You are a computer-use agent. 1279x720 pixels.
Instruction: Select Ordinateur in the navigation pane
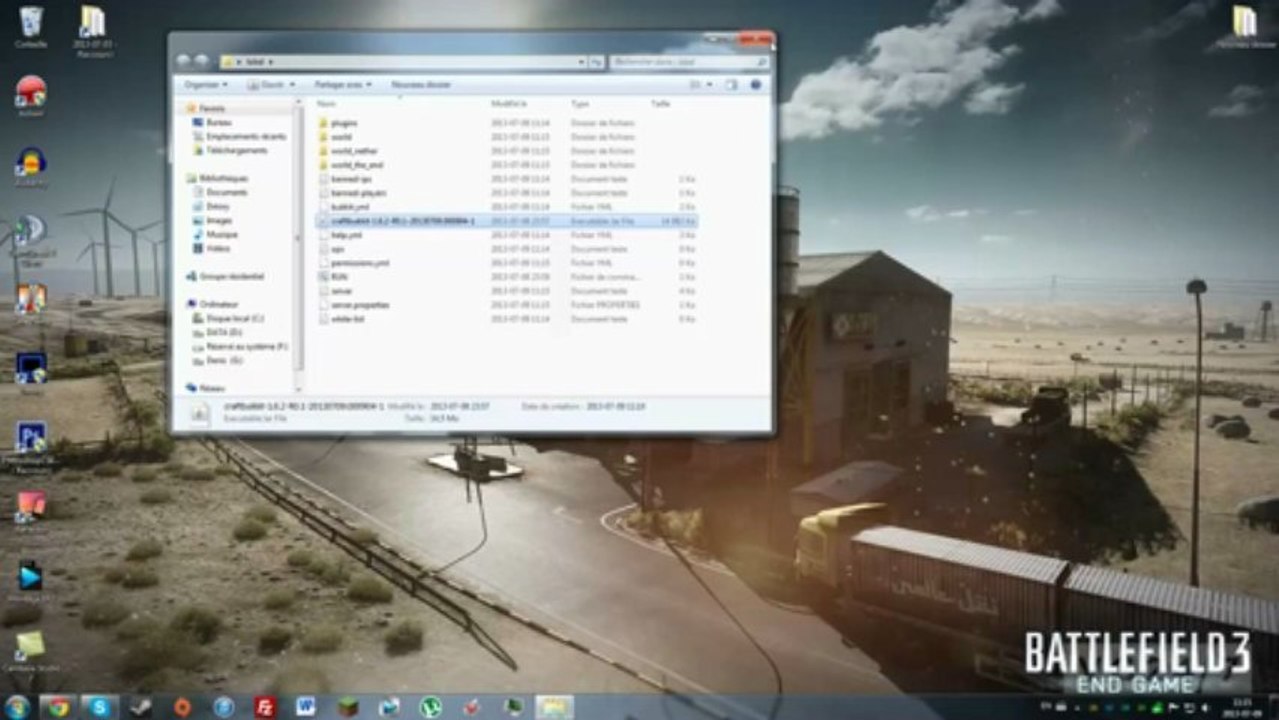[213, 303]
